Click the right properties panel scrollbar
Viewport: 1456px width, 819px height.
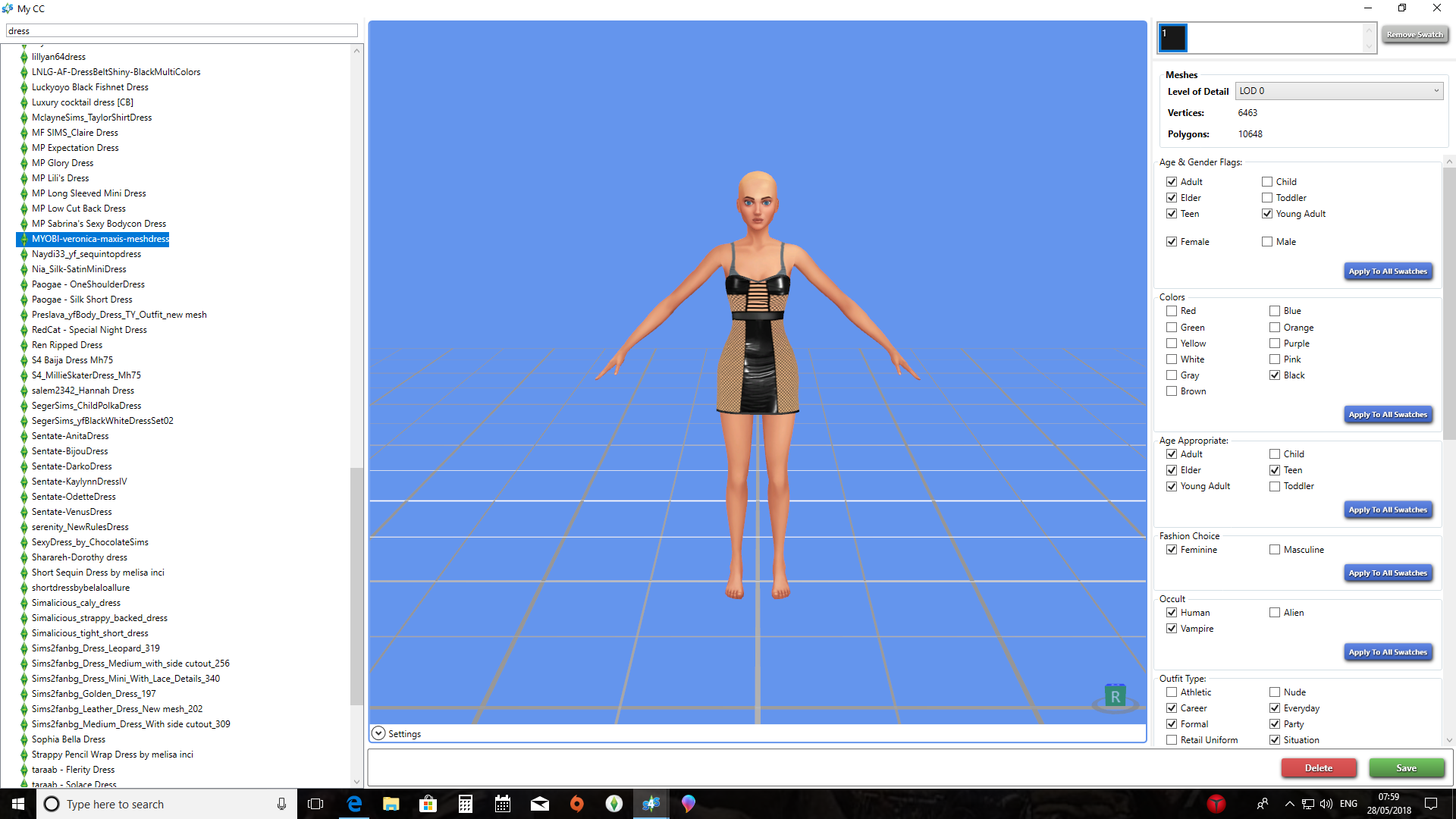click(x=1449, y=303)
